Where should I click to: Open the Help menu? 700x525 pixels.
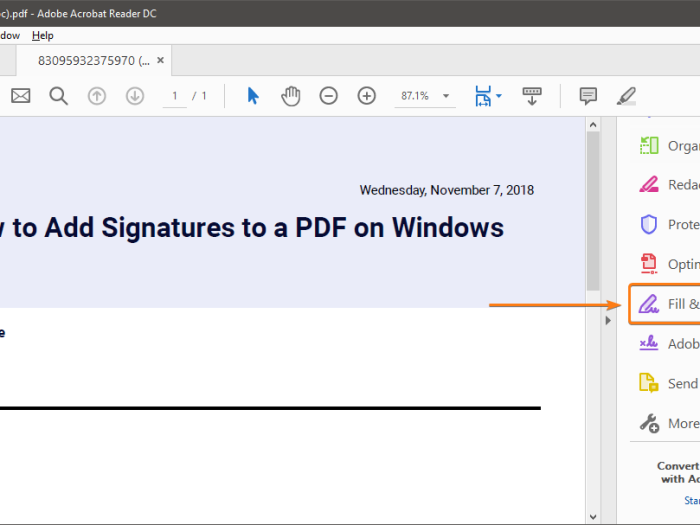click(43, 36)
